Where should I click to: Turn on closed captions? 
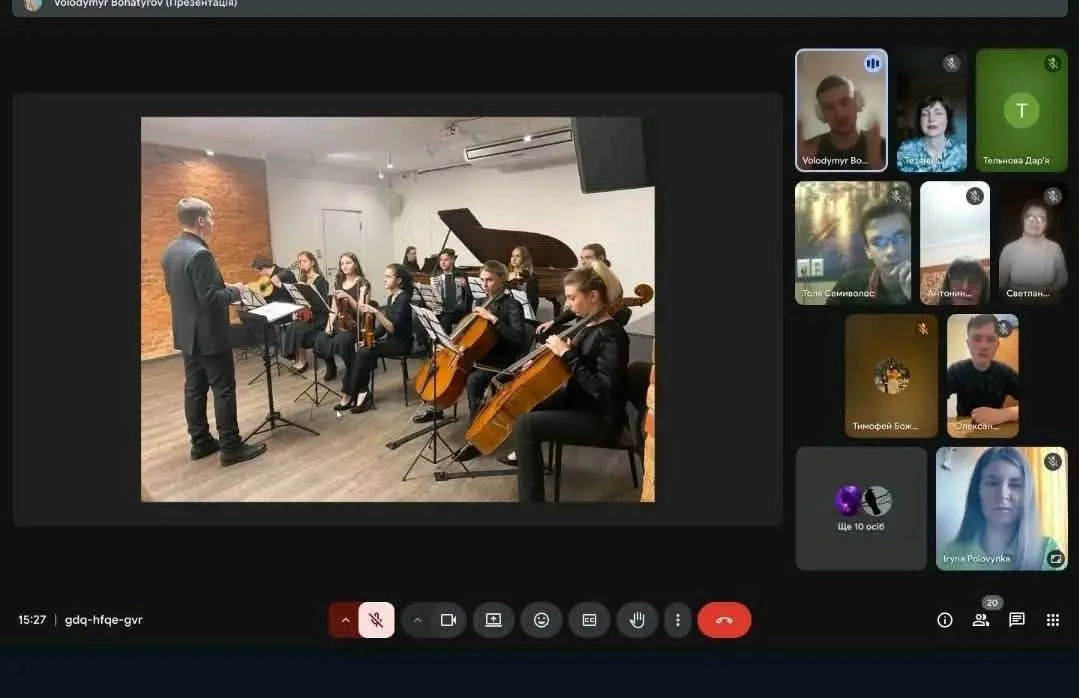589,620
